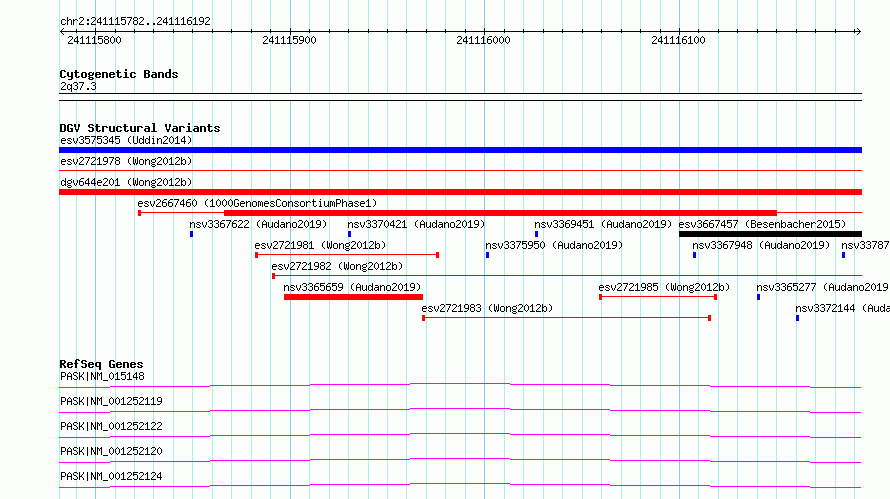Click esv3667457 (Besenbacher2015) label
The image size is (890, 499).
pyautogui.click(x=762, y=224)
